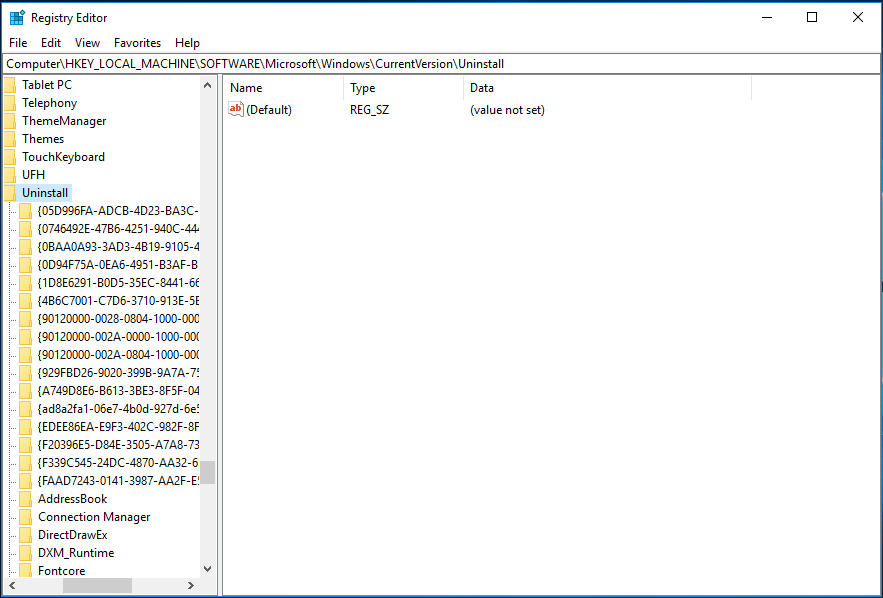
Task: Click the REG_SZ type cell
Action: pyautogui.click(x=369, y=110)
